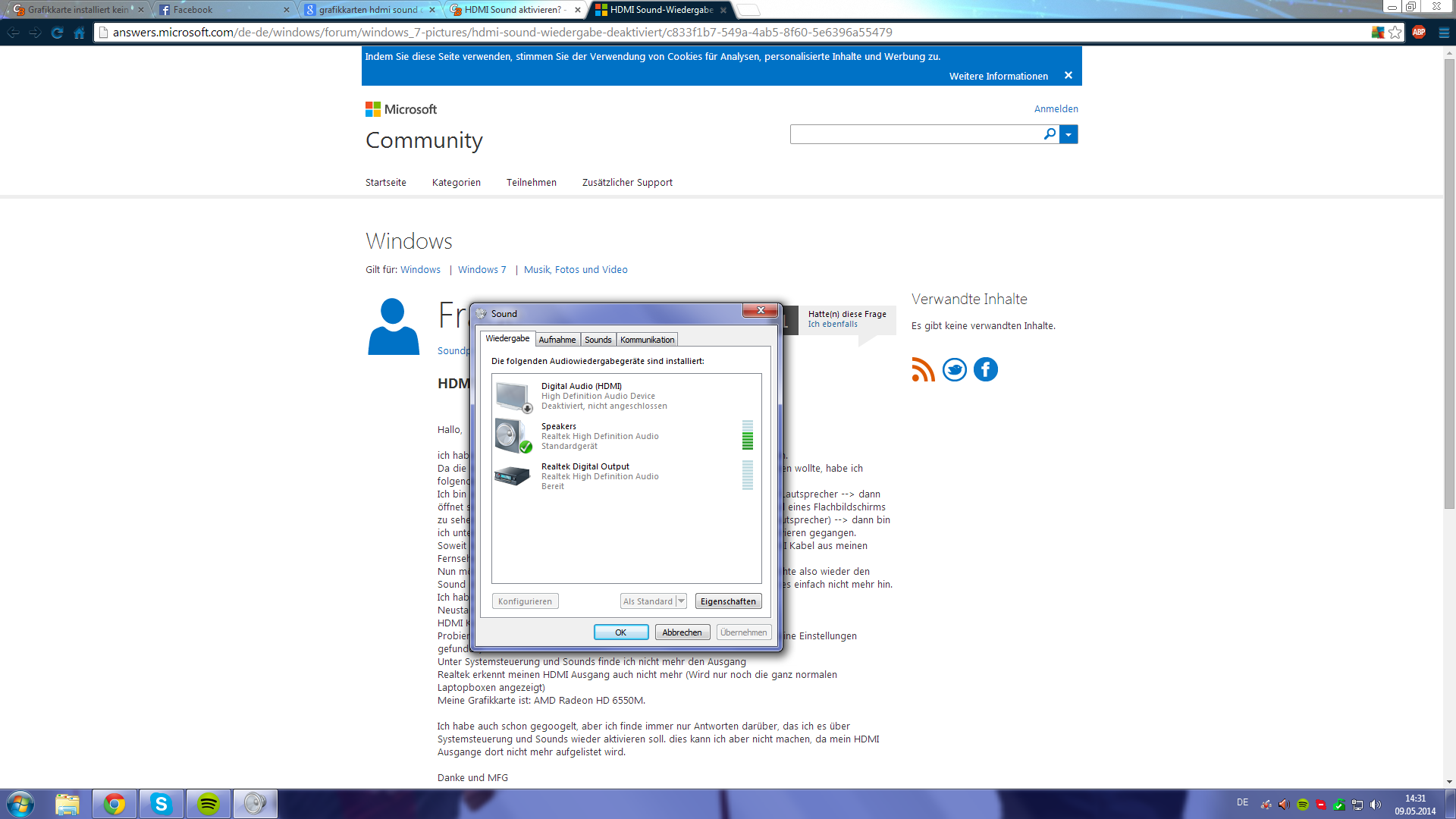The image size is (1456, 819).
Task: Click the search magnifier icon
Action: click(1050, 134)
